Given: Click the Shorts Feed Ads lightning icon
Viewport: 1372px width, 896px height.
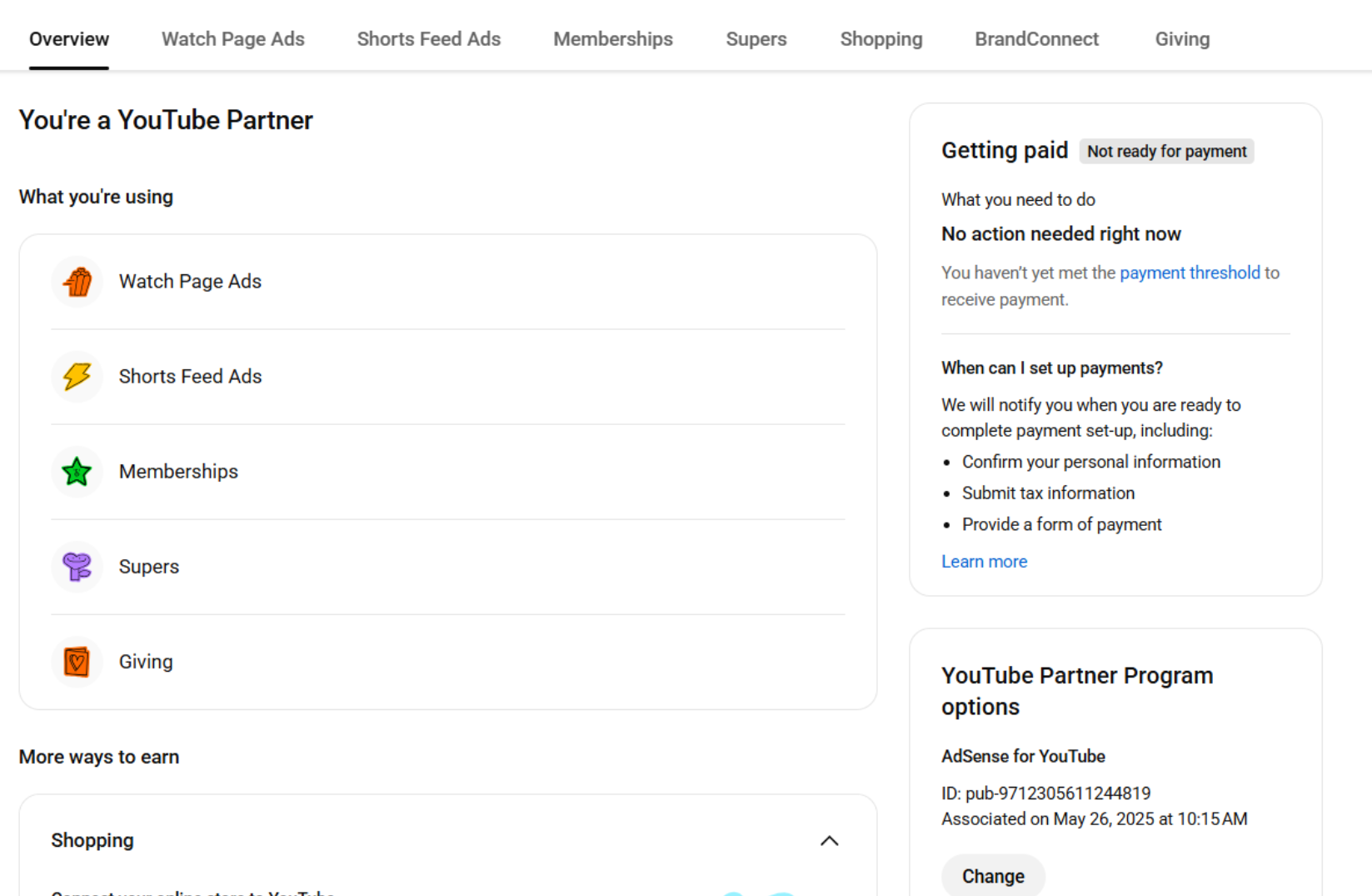Looking at the screenshot, I should click(x=77, y=377).
